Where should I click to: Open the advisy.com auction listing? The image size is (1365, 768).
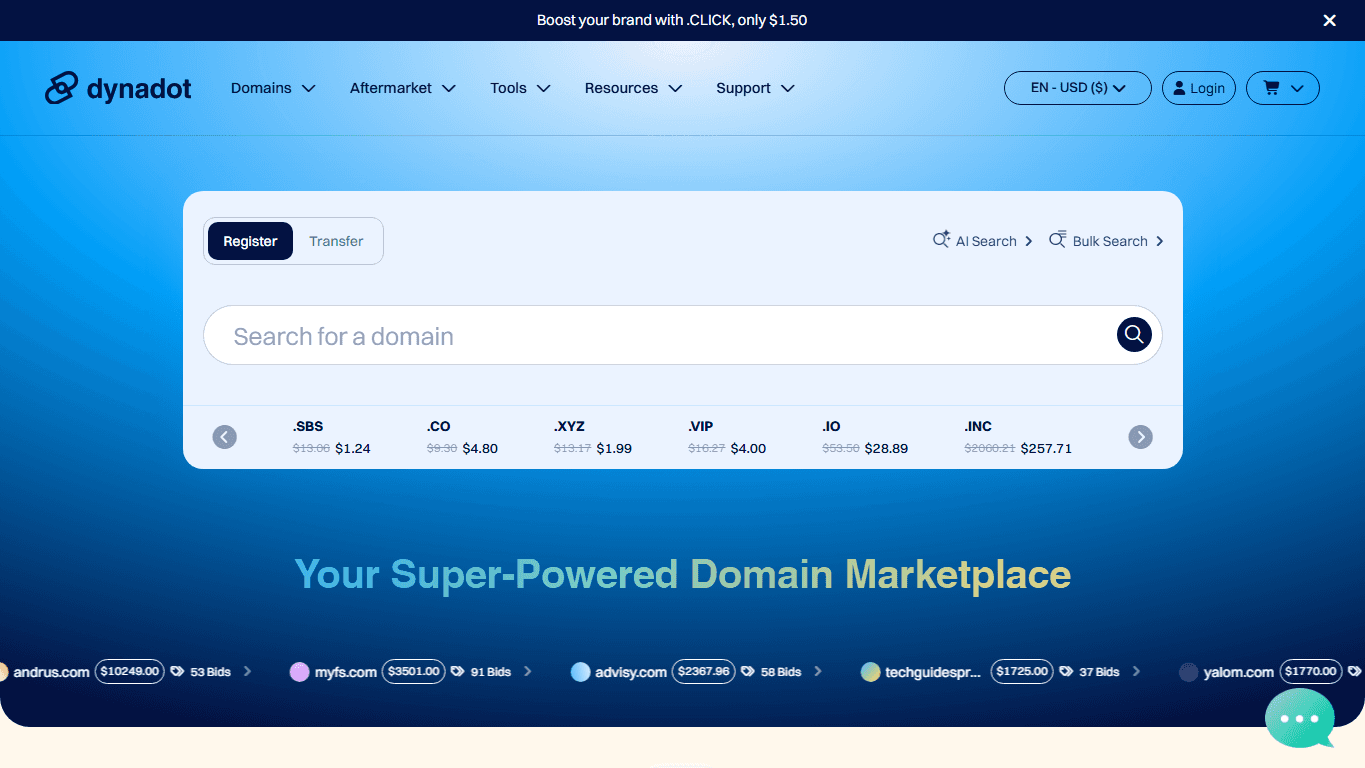pos(630,672)
